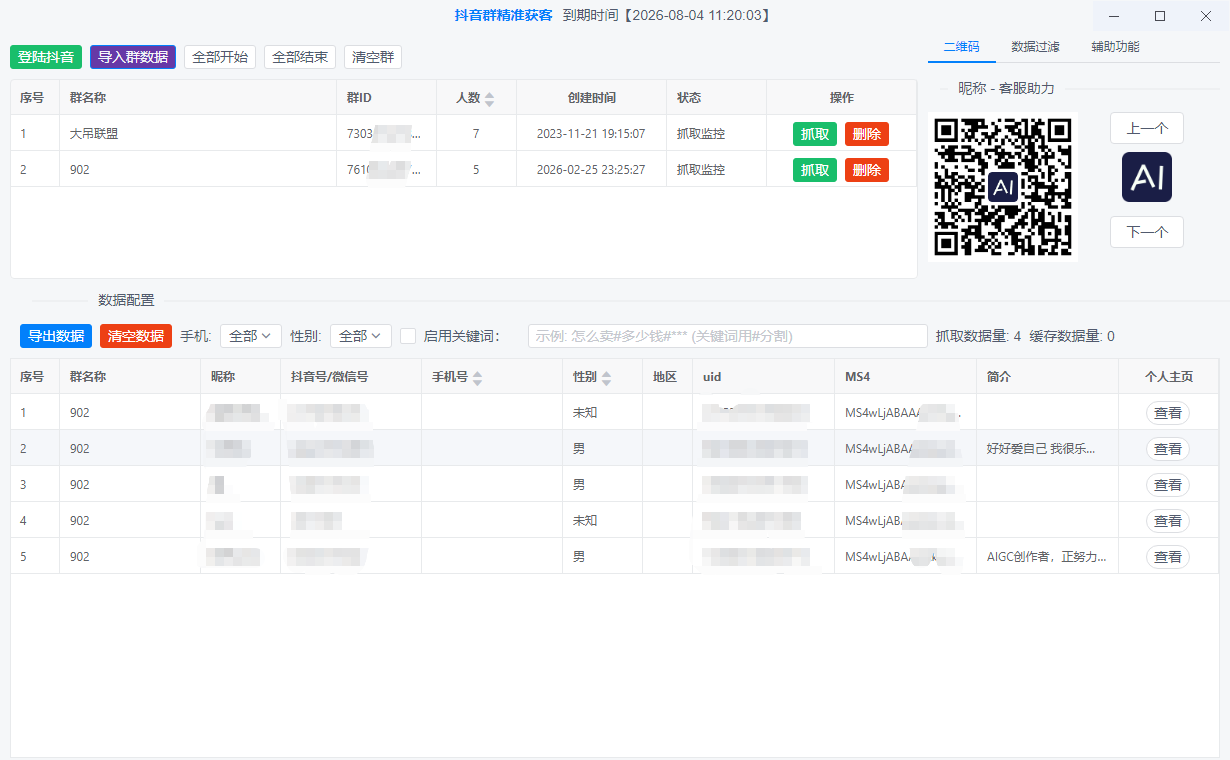This screenshot has height=760, width=1230.
Task: Click bio text 好好爱自己 我很乐...
Action: coord(1041,448)
